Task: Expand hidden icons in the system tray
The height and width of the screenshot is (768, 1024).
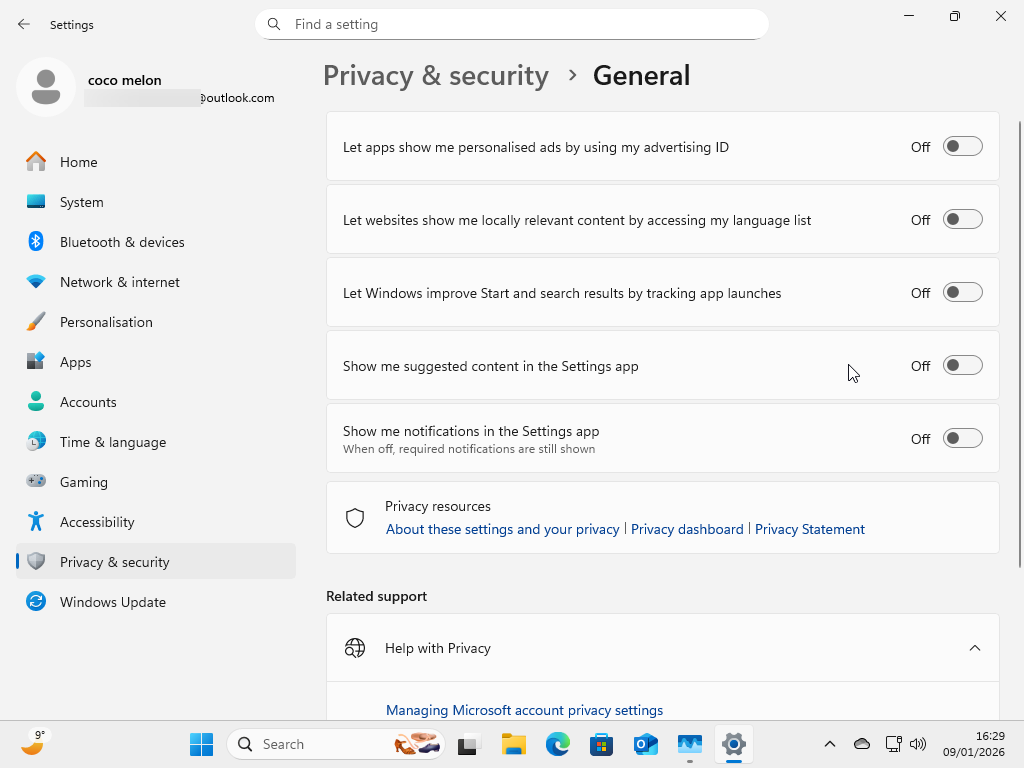Action: point(830,744)
